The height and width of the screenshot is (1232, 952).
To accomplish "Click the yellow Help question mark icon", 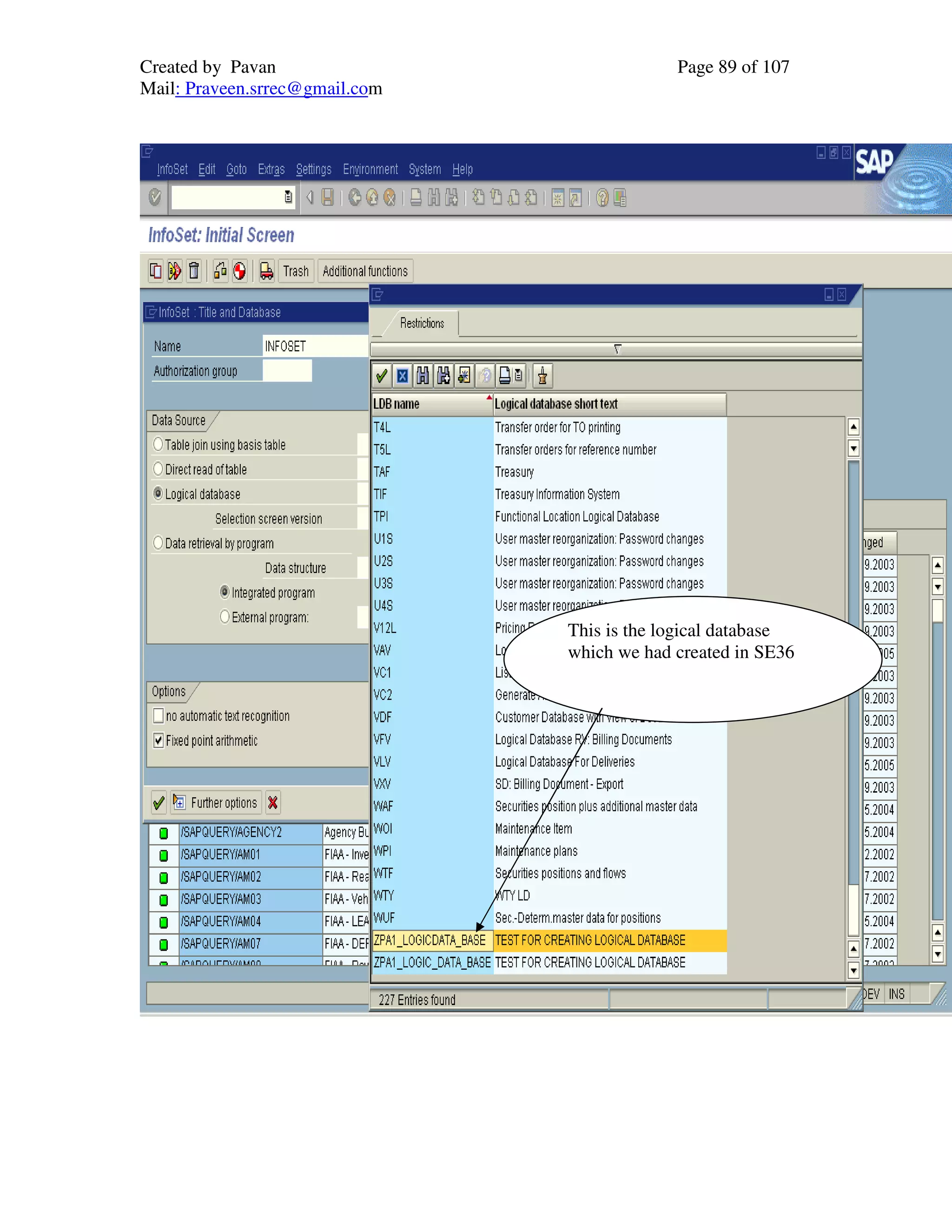I will (602, 198).
